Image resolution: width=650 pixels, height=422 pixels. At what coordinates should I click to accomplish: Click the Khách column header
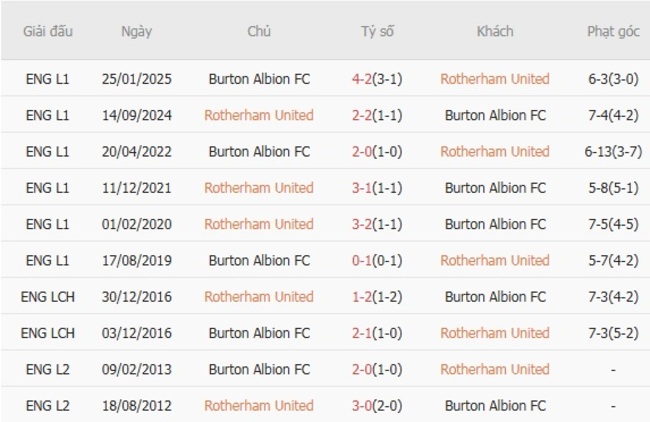495,31
